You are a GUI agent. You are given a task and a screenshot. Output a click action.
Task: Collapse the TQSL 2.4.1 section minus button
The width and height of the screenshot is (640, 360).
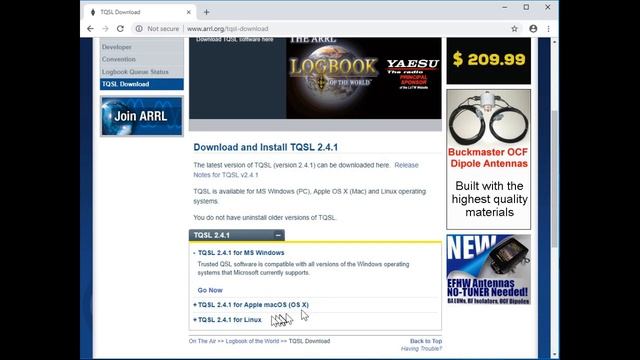click(278, 235)
